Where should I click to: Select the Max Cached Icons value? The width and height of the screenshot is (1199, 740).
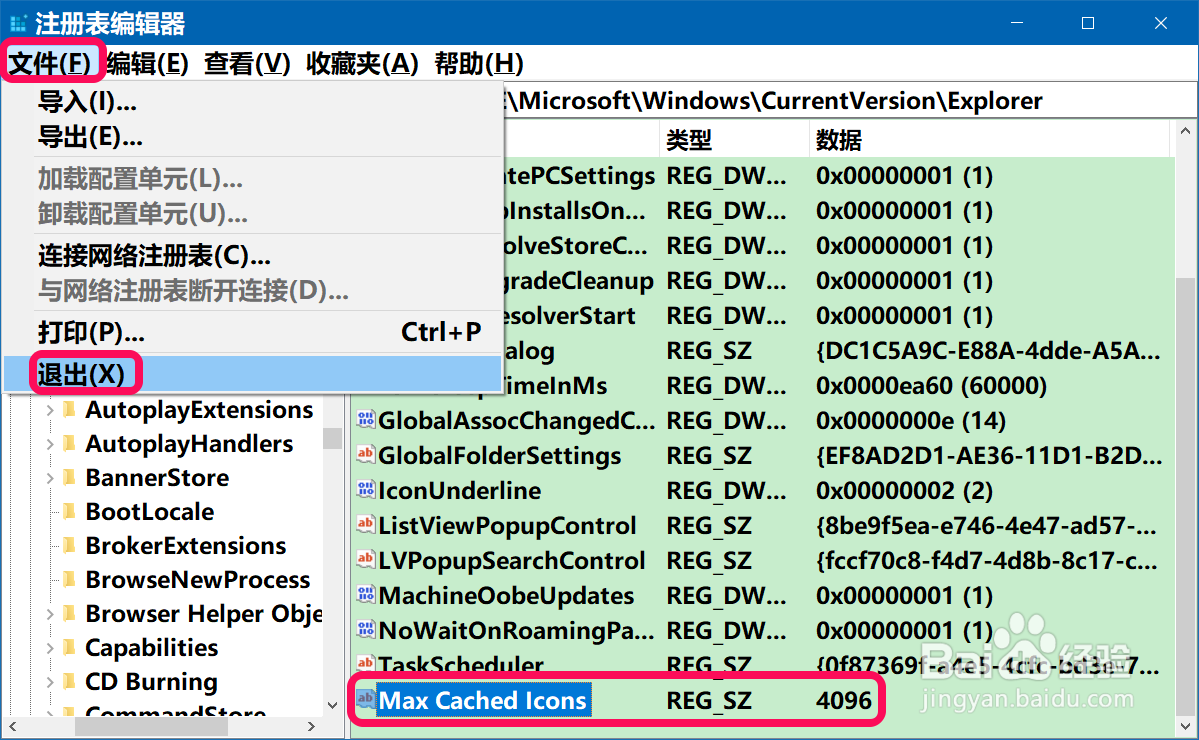[483, 699]
